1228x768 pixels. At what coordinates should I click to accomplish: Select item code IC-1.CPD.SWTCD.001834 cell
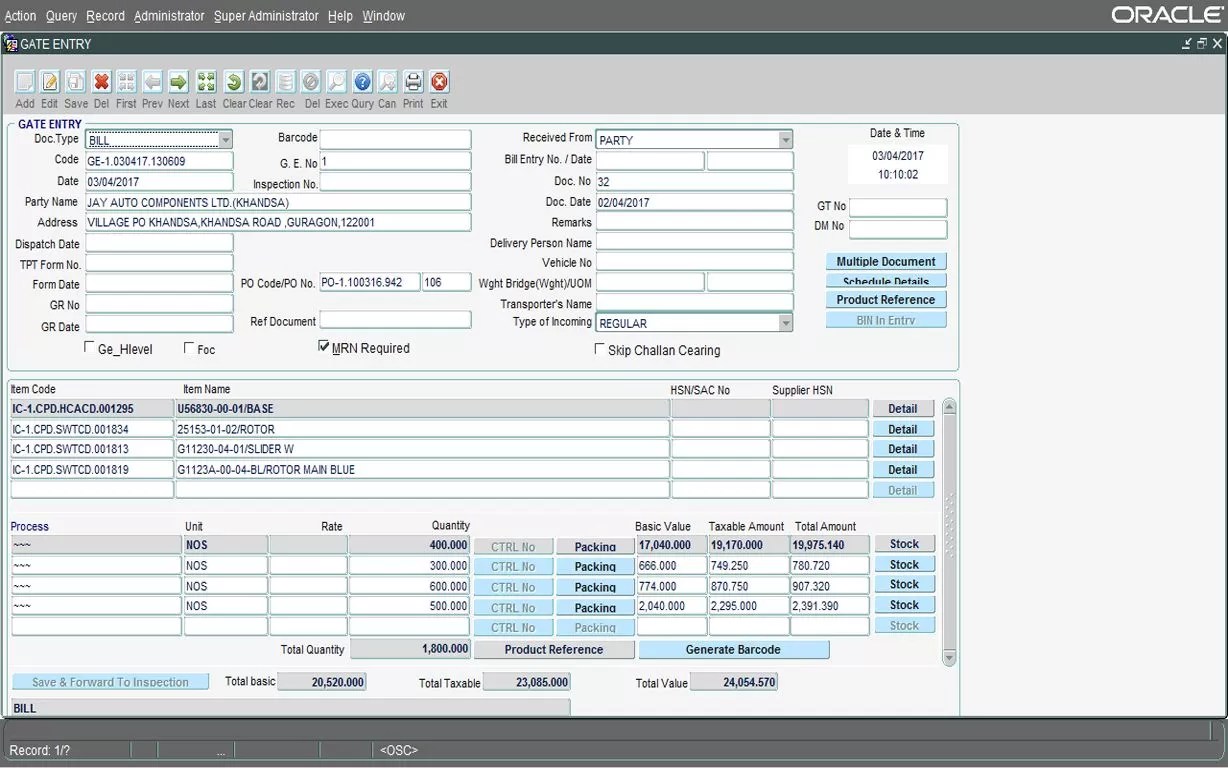92,429
